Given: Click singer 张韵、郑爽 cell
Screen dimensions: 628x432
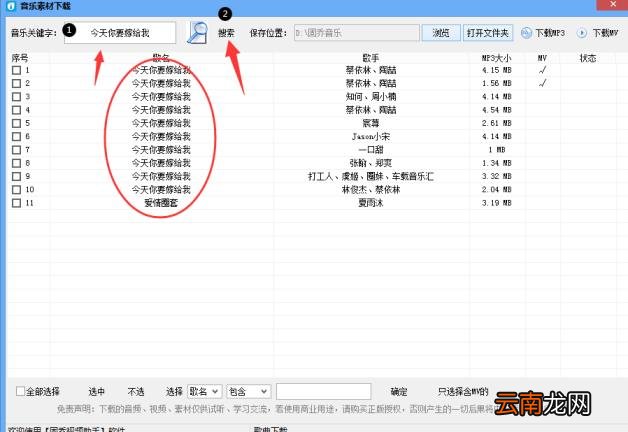Looking at the screenshot, I should 371,163.
